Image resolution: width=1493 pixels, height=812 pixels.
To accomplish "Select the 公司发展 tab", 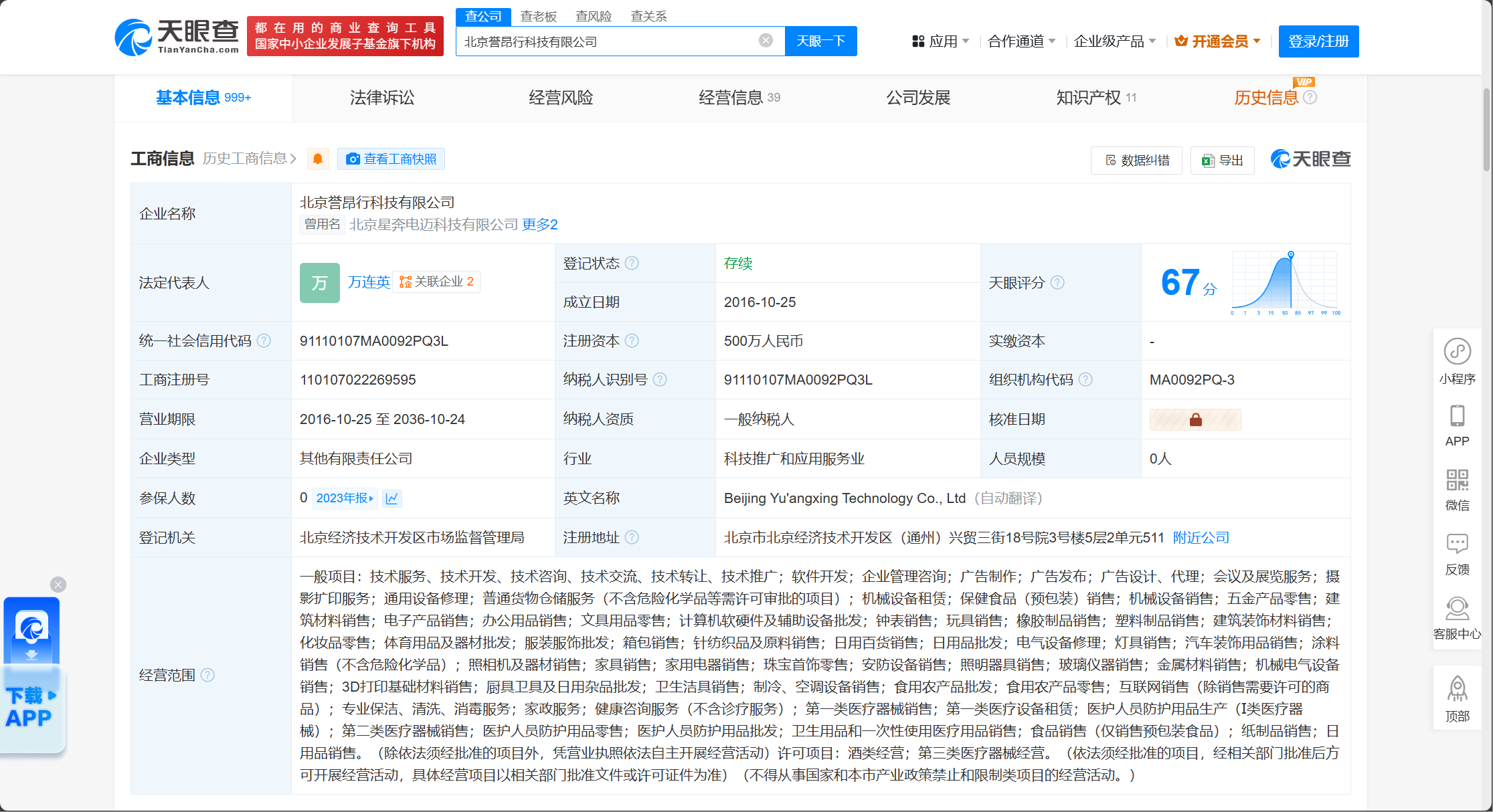I will pos(918,98).
